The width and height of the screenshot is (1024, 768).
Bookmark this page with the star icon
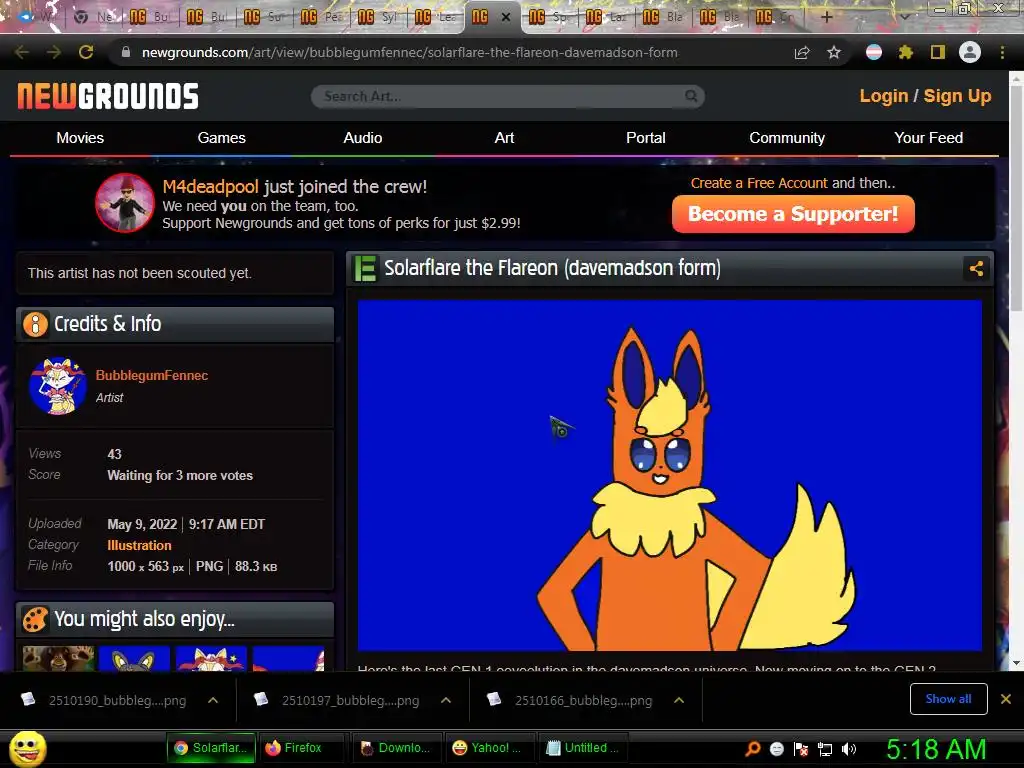point(834,52)
